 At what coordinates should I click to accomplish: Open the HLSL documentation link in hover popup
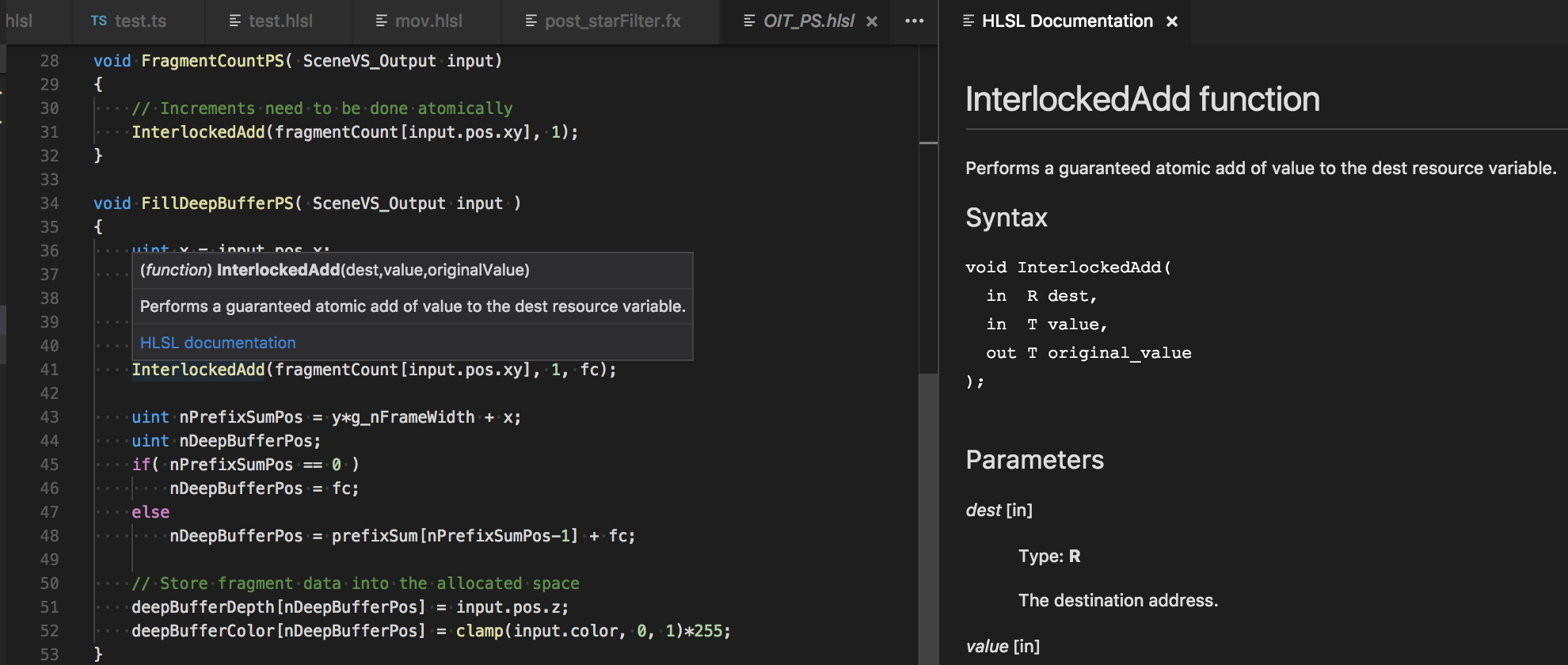pyautogui.click(x=218, y=343)
